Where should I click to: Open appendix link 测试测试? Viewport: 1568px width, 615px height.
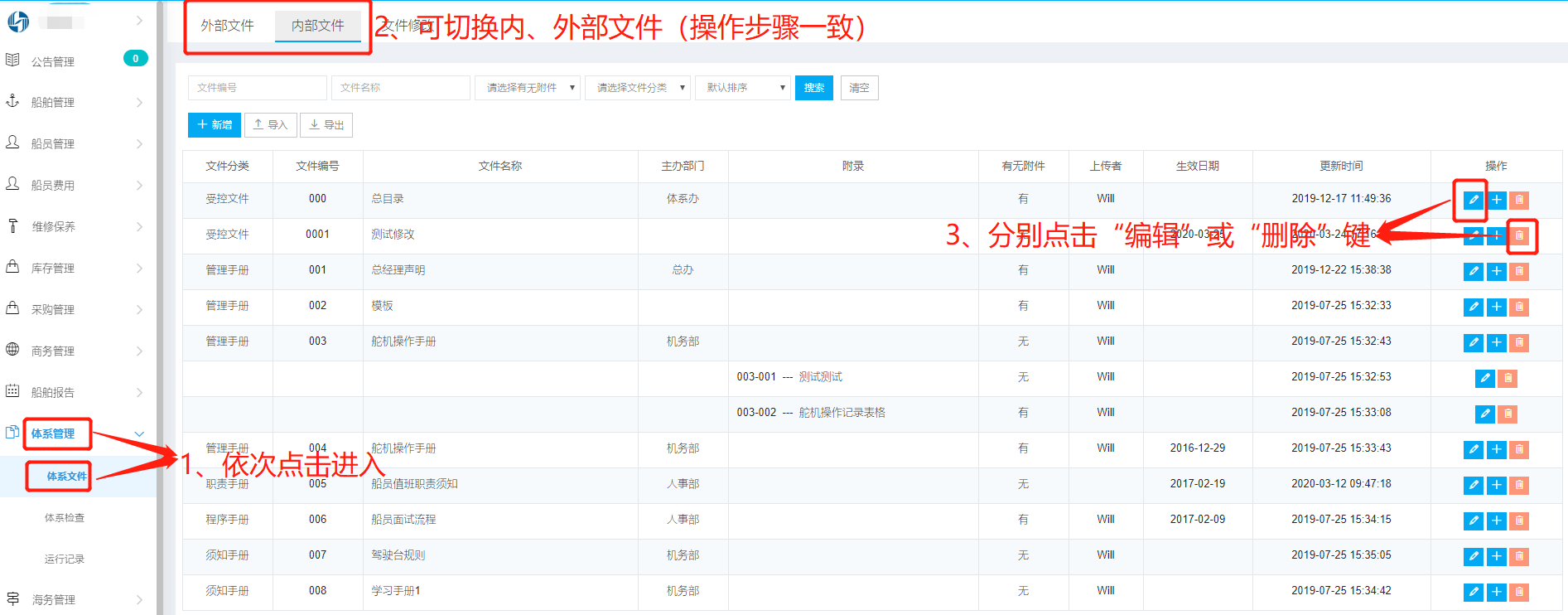820,377
